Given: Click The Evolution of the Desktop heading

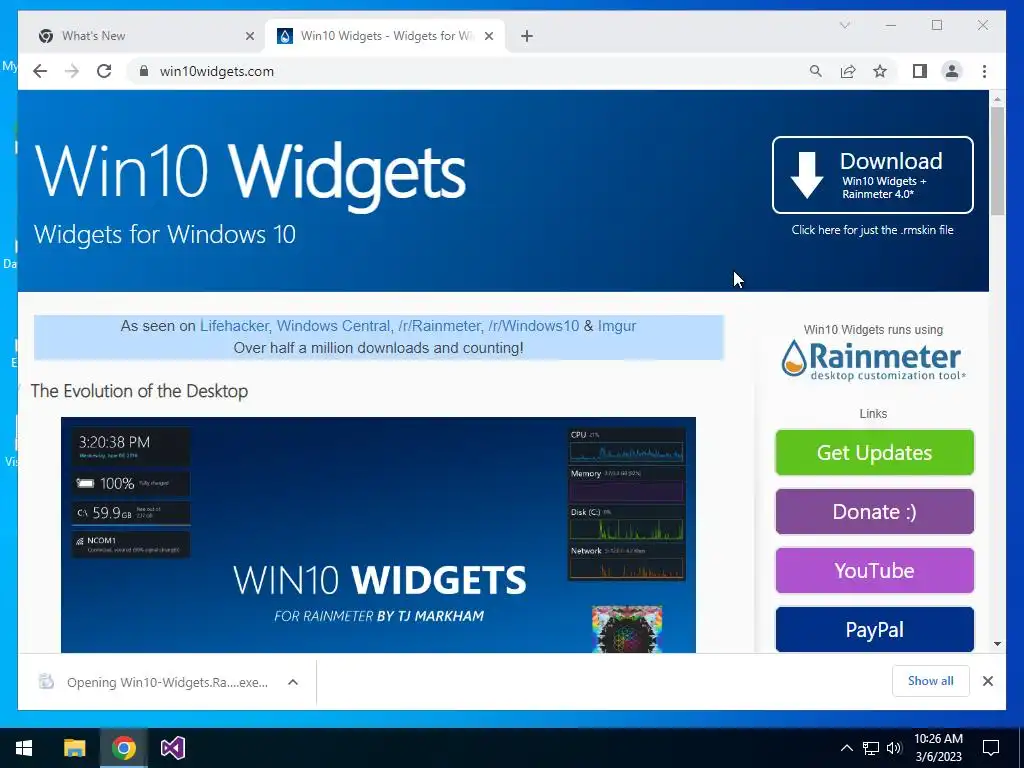Looking at the screenshot, I should pyautogui.click(x=139, y=391).
